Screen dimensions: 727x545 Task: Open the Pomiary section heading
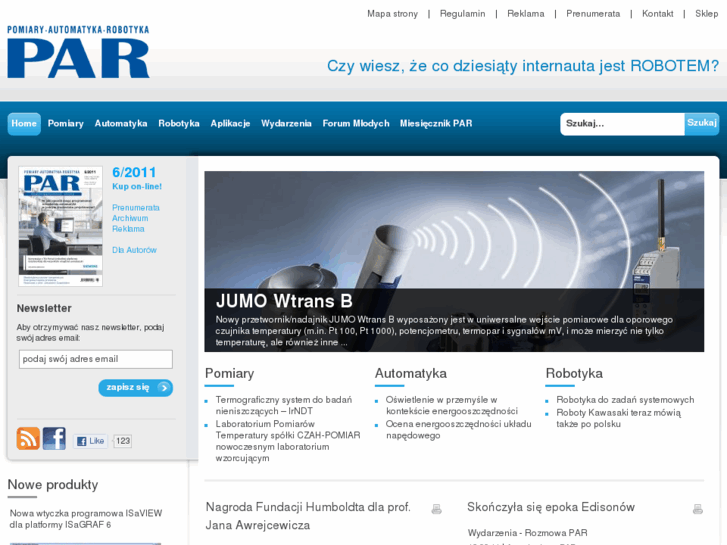click(230, 373)
